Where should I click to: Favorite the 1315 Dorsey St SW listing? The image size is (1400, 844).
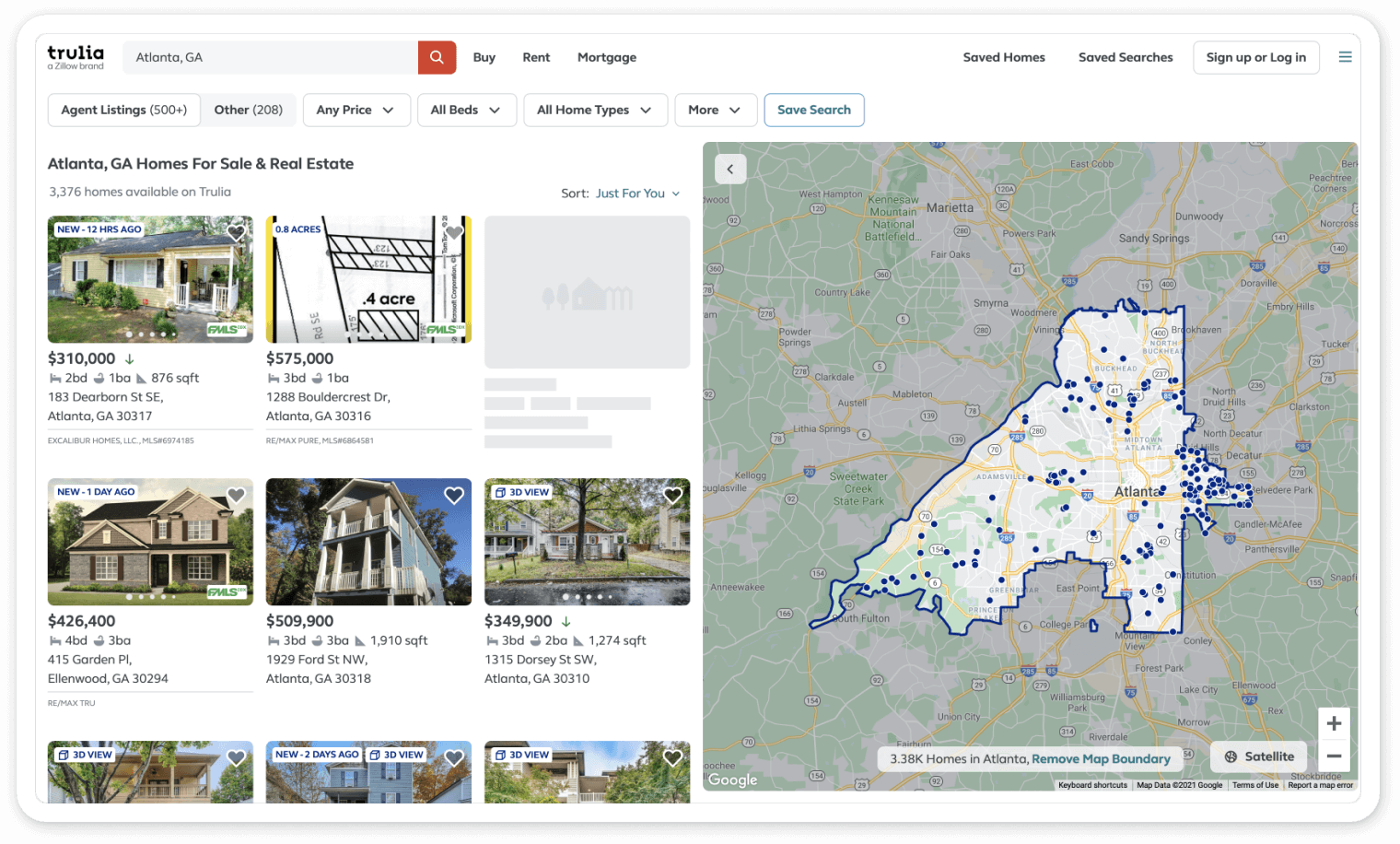point(673,496)
